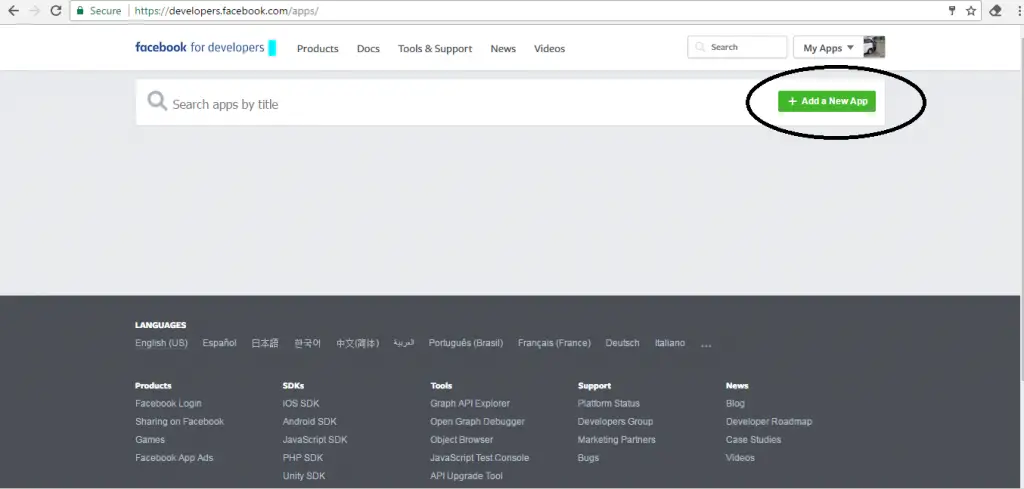1024x489 pixels.
Task: Open Developer Roadmap link
Action: 769,422
